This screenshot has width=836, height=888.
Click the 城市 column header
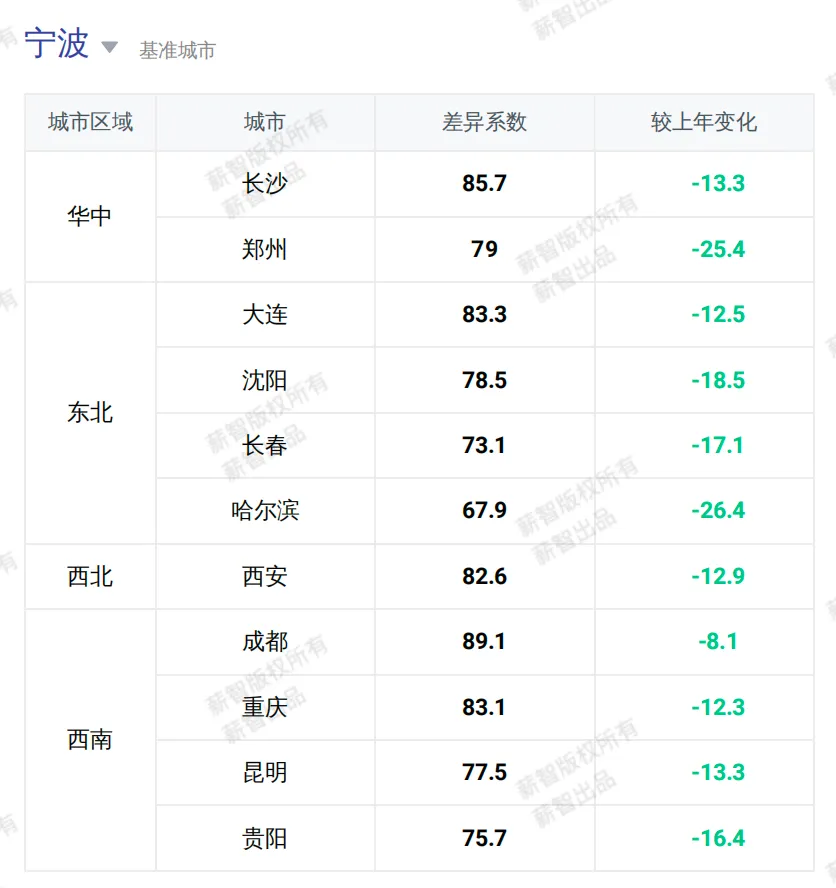(265, 122)
